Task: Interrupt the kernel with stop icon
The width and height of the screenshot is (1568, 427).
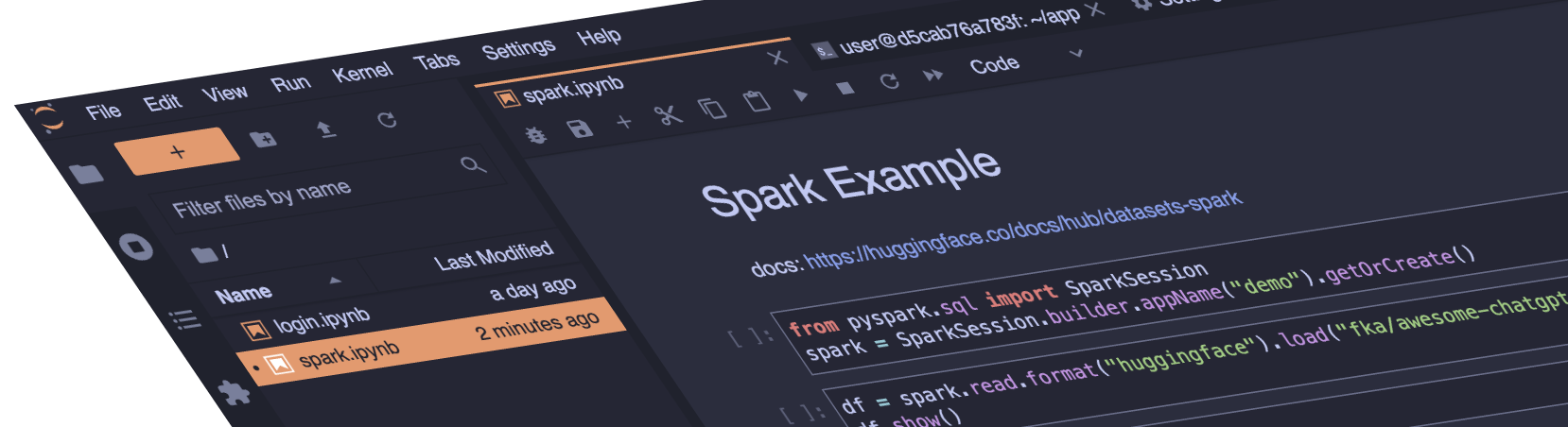Action: coord(846,88)
